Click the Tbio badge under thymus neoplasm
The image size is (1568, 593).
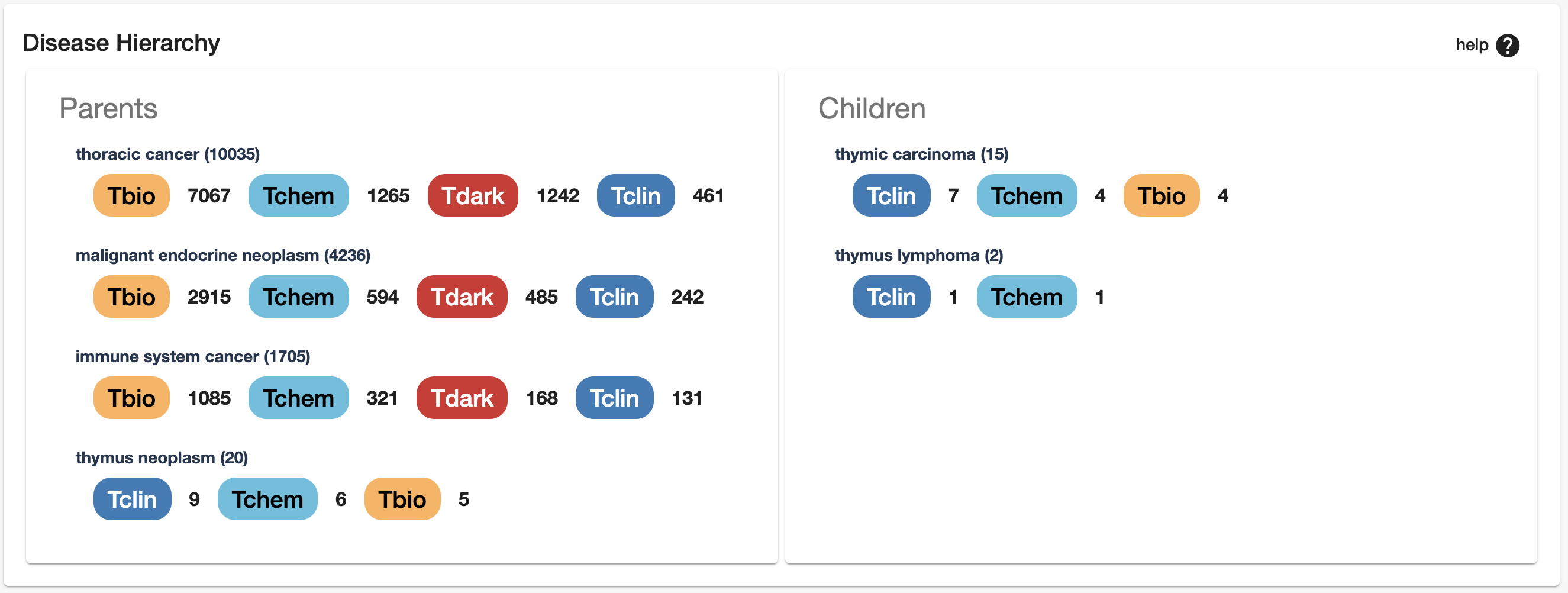[402, 499]
